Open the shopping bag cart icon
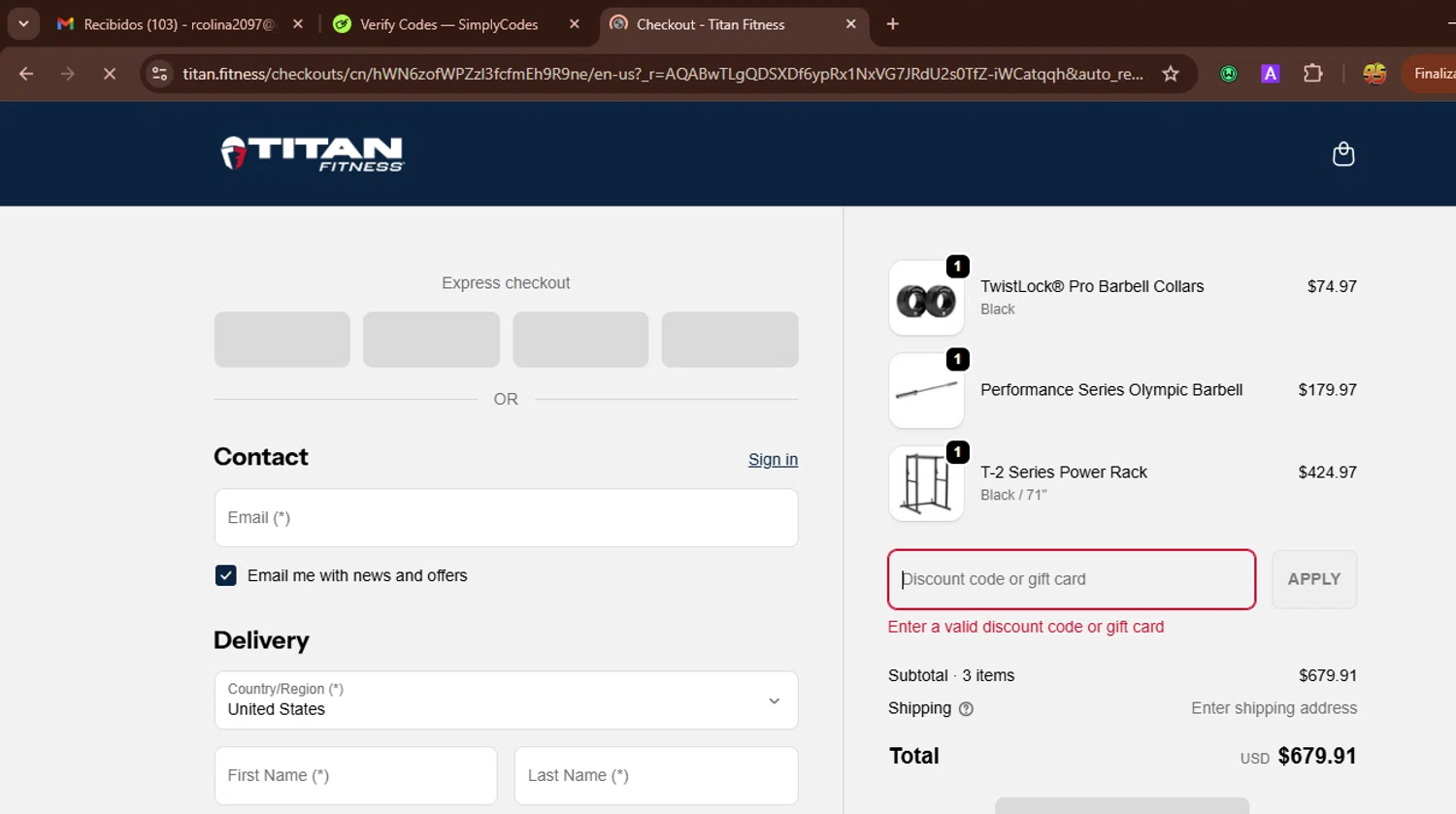This screenshot has width=1456, height=814. (1343, 154)
